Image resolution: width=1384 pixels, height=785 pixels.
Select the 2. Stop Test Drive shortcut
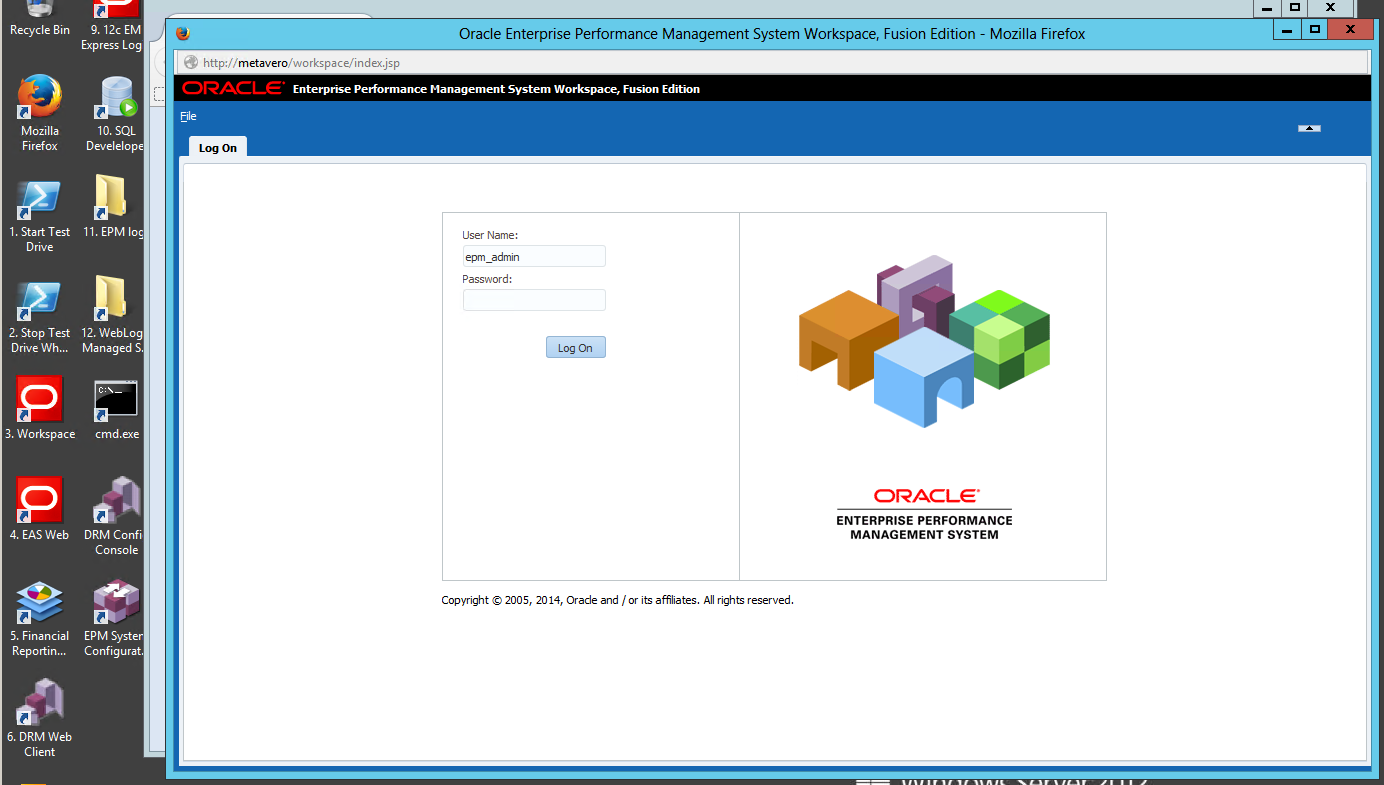pyautogui.click(x=40, y=315)
